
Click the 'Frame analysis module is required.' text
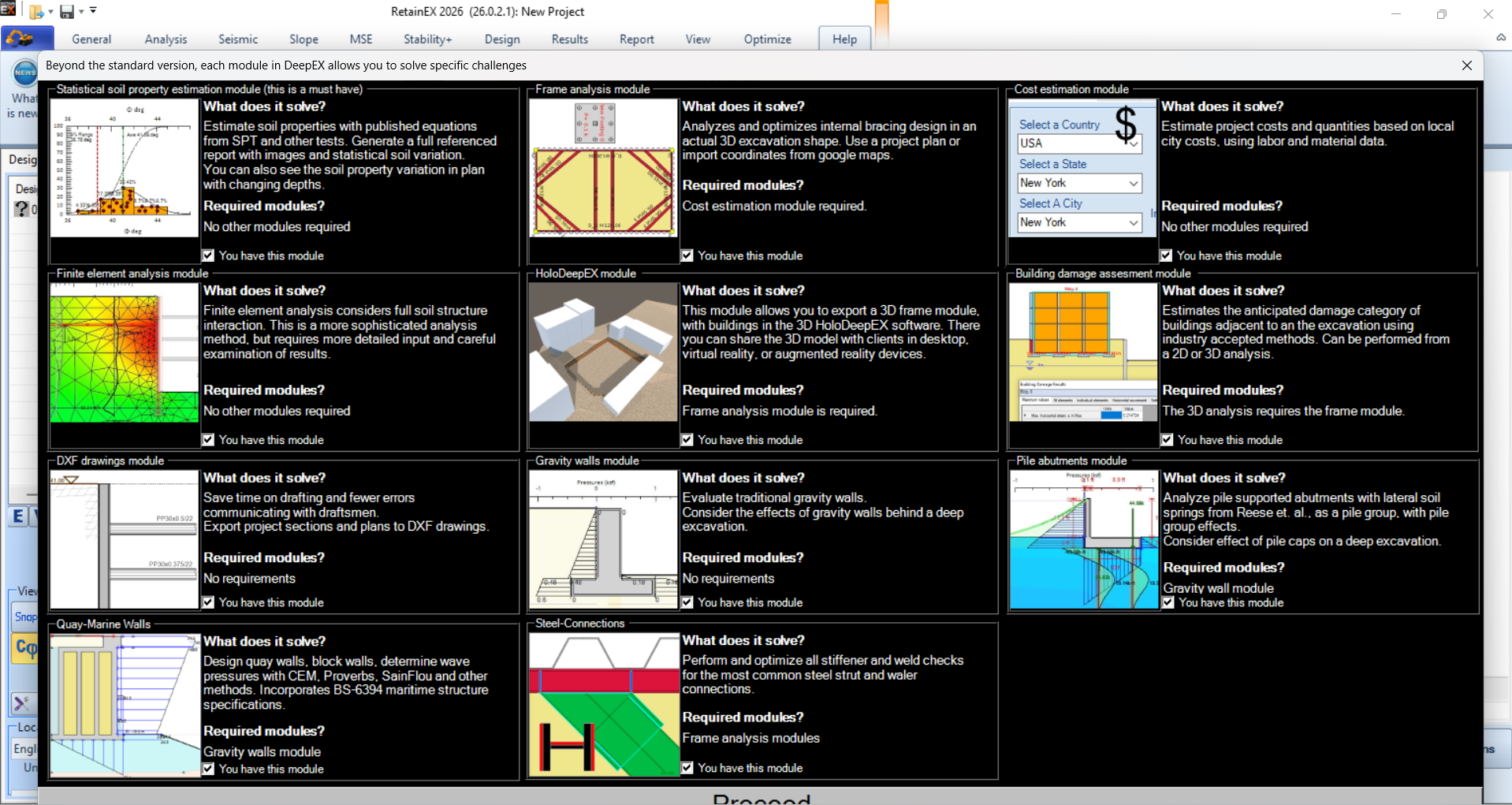pos(780,411)
